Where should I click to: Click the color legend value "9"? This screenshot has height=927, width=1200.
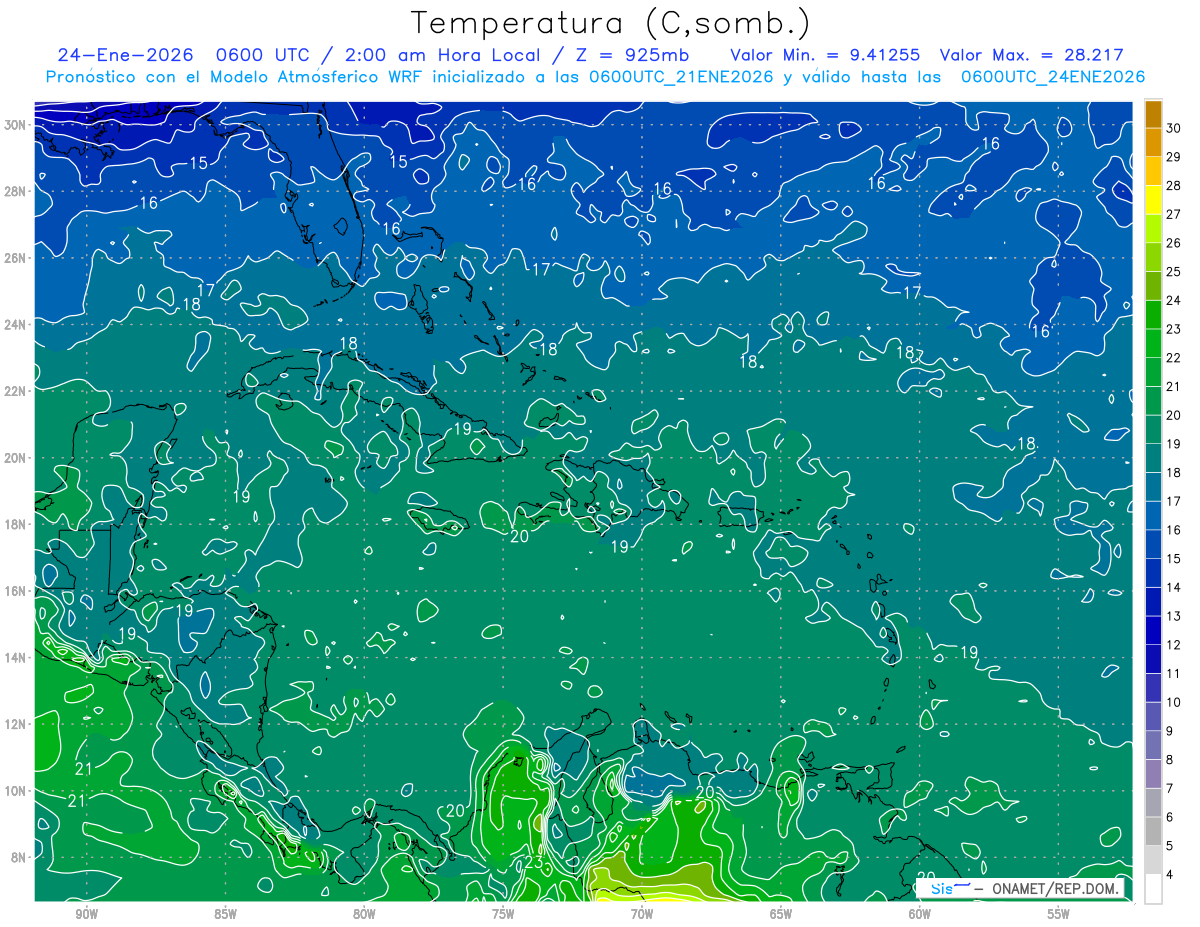coord(1170,731)
